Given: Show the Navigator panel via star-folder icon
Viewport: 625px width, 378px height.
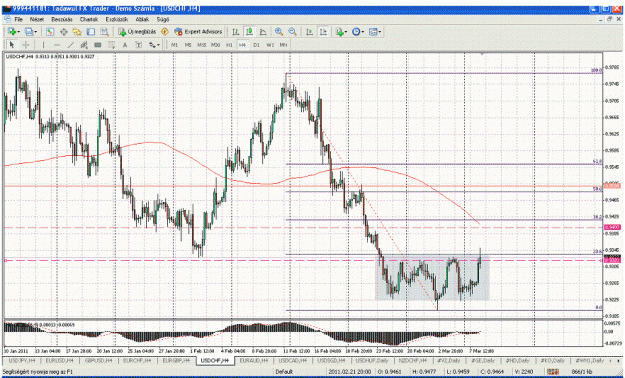Looking at the screenshot, I should 77,32.
